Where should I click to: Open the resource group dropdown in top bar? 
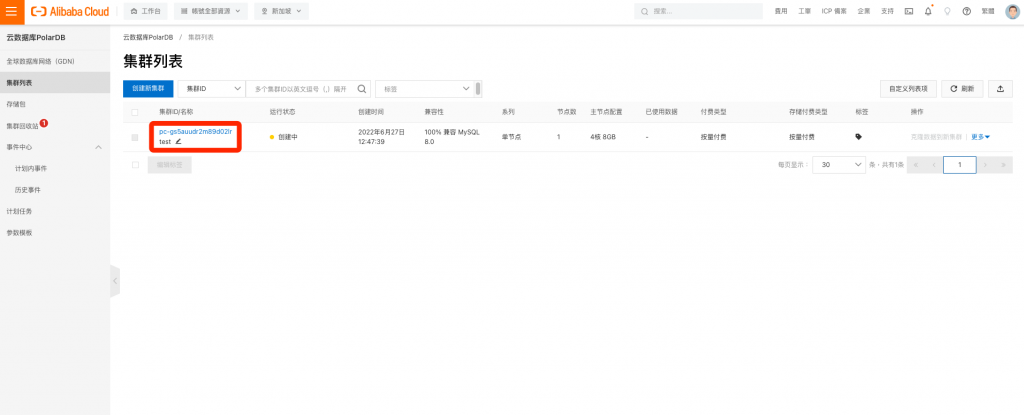pyautogui.click(x=211, y=11)
